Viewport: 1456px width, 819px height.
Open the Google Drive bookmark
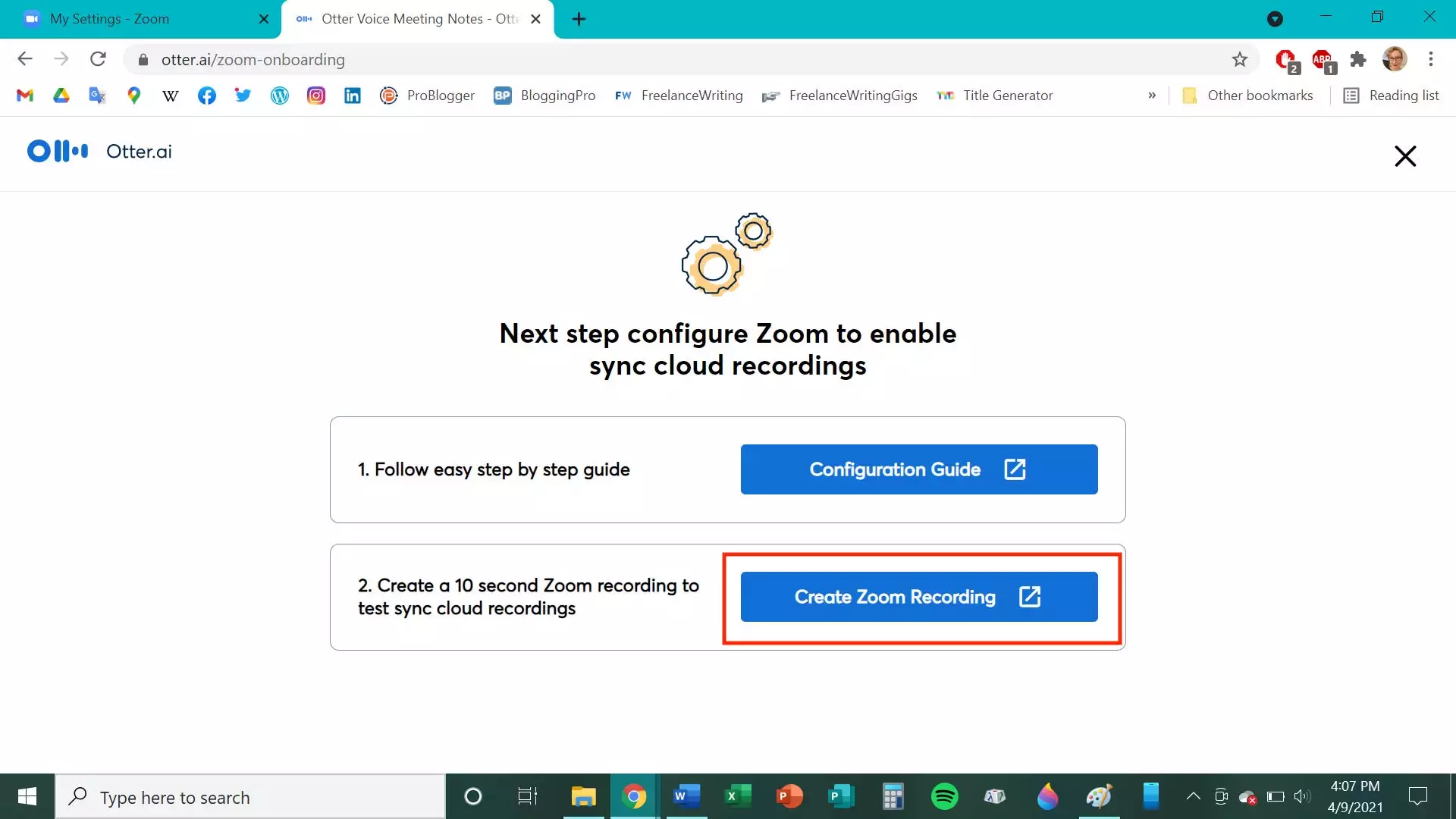(61, 96)
